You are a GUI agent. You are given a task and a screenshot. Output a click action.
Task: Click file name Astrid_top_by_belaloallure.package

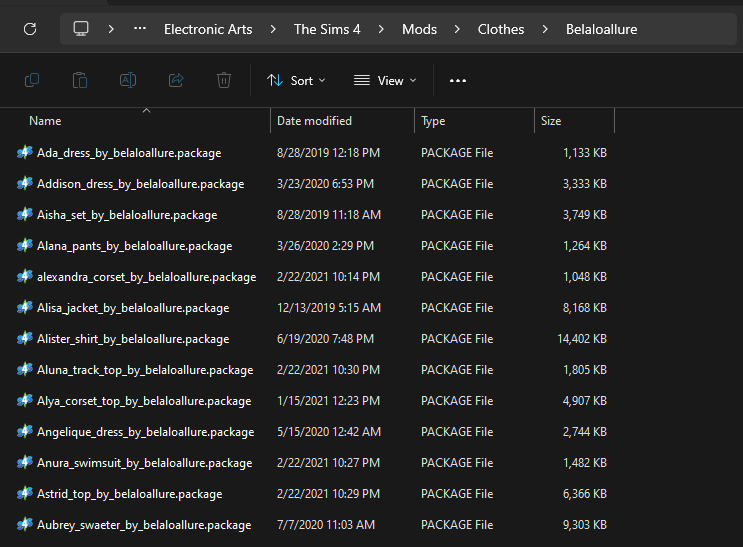pos(129,494)
